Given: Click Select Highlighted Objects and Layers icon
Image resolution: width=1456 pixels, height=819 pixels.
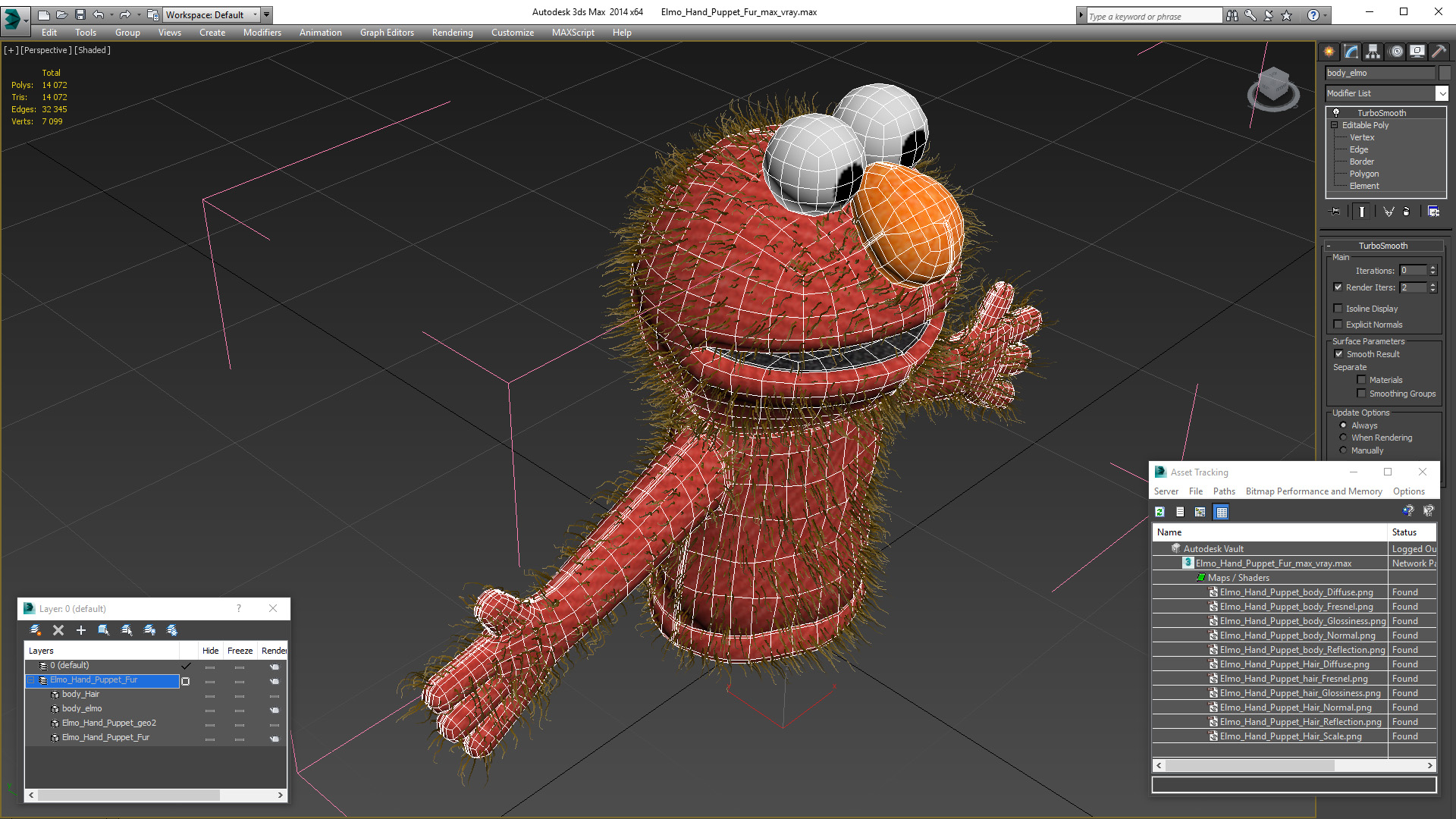Looking at the screenshot, I should click(104, 630).
